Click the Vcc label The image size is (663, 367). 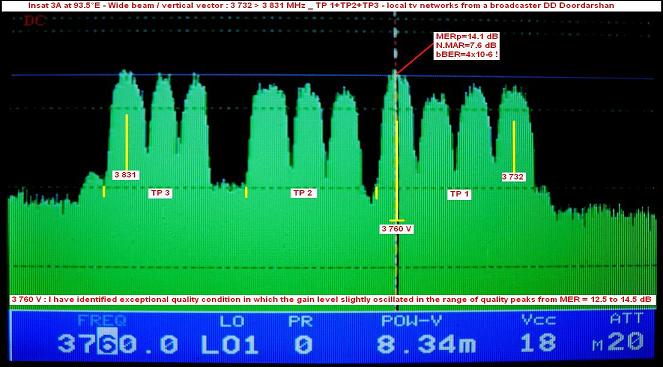[x=538, y=320]
